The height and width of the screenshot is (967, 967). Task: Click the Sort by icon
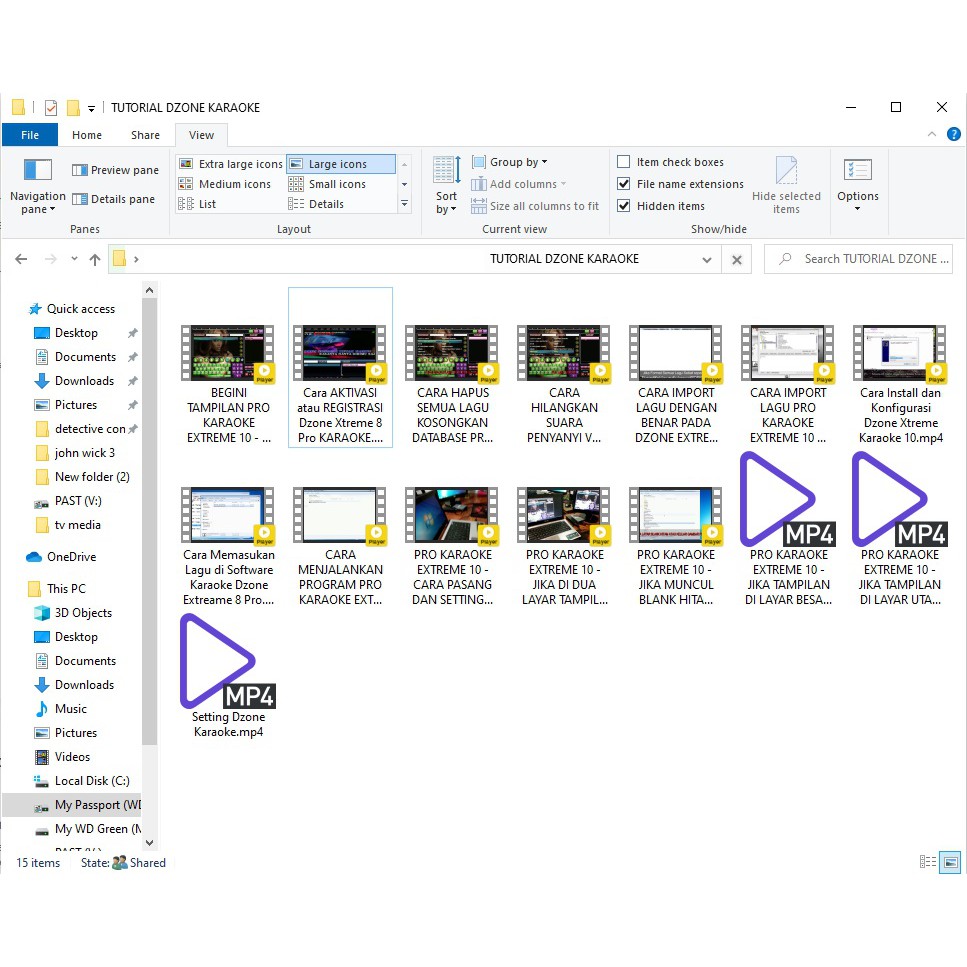click(x=446, y=170)
